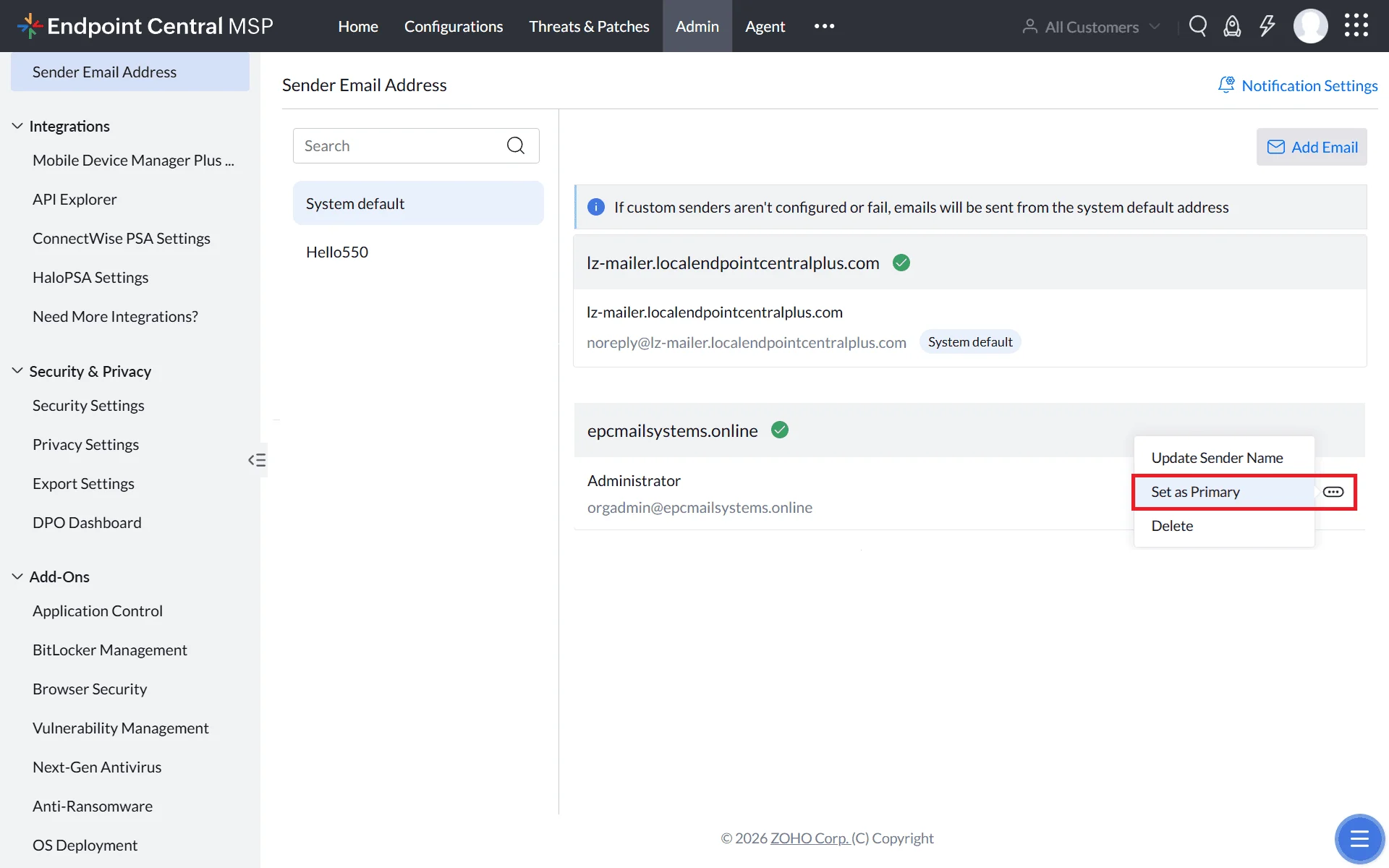Choose Delete from the context menu
Image resolution: width=1389 pixels, height=868 pixels.
[1224, 526]
